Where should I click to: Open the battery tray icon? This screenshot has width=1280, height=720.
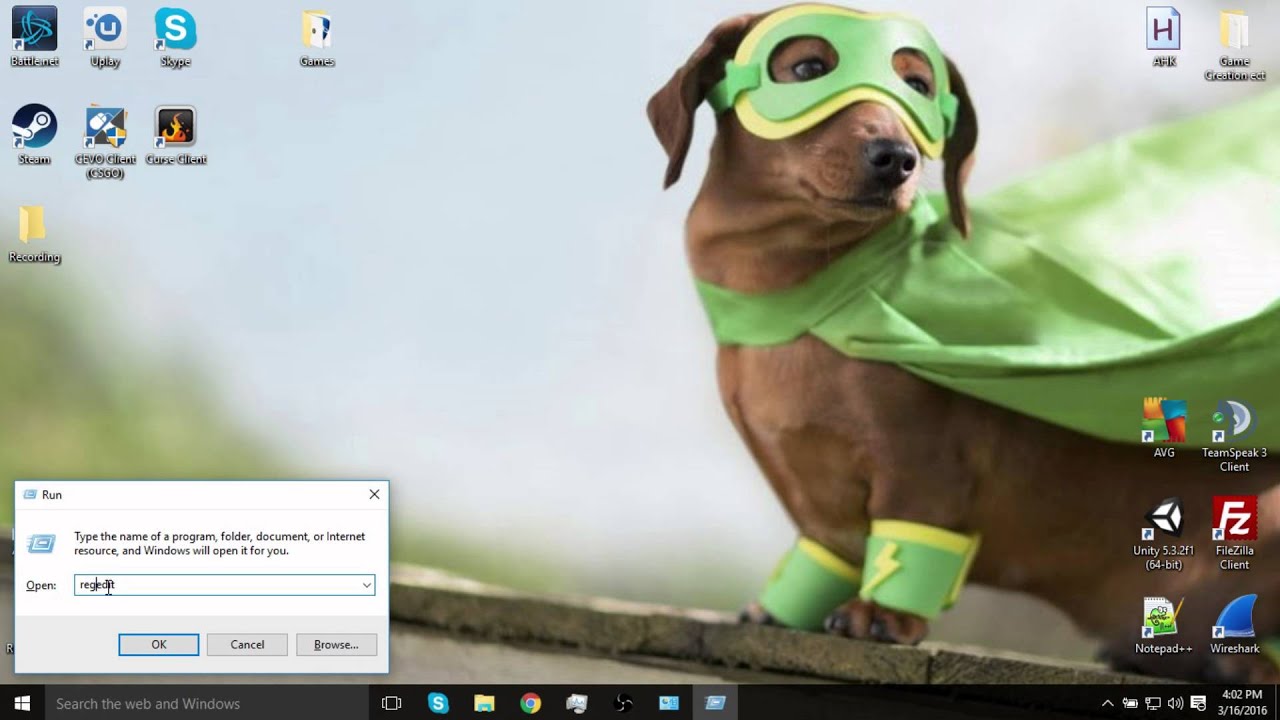pyautogui.click(x=1130, y=703)
